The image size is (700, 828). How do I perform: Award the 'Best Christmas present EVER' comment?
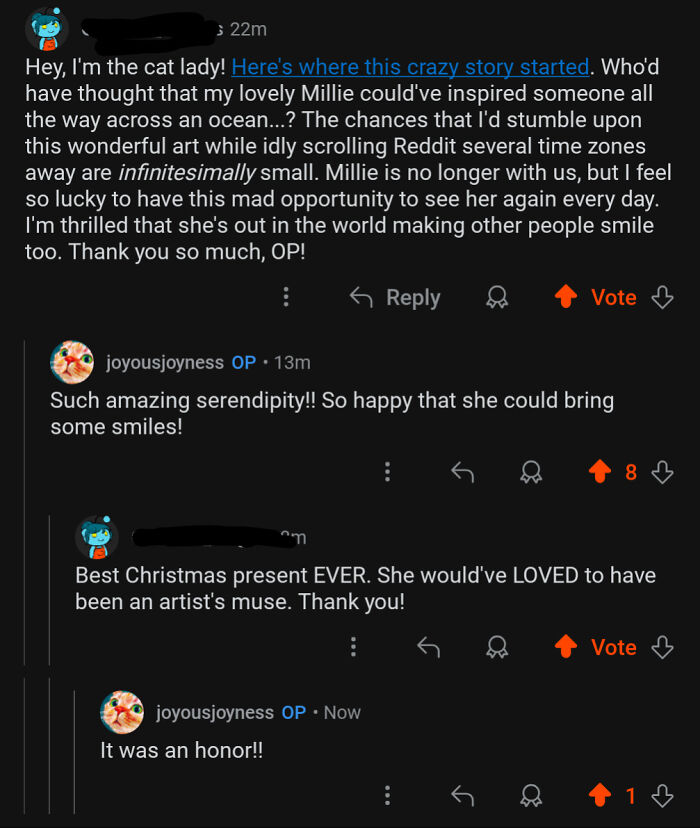(495, 647)
